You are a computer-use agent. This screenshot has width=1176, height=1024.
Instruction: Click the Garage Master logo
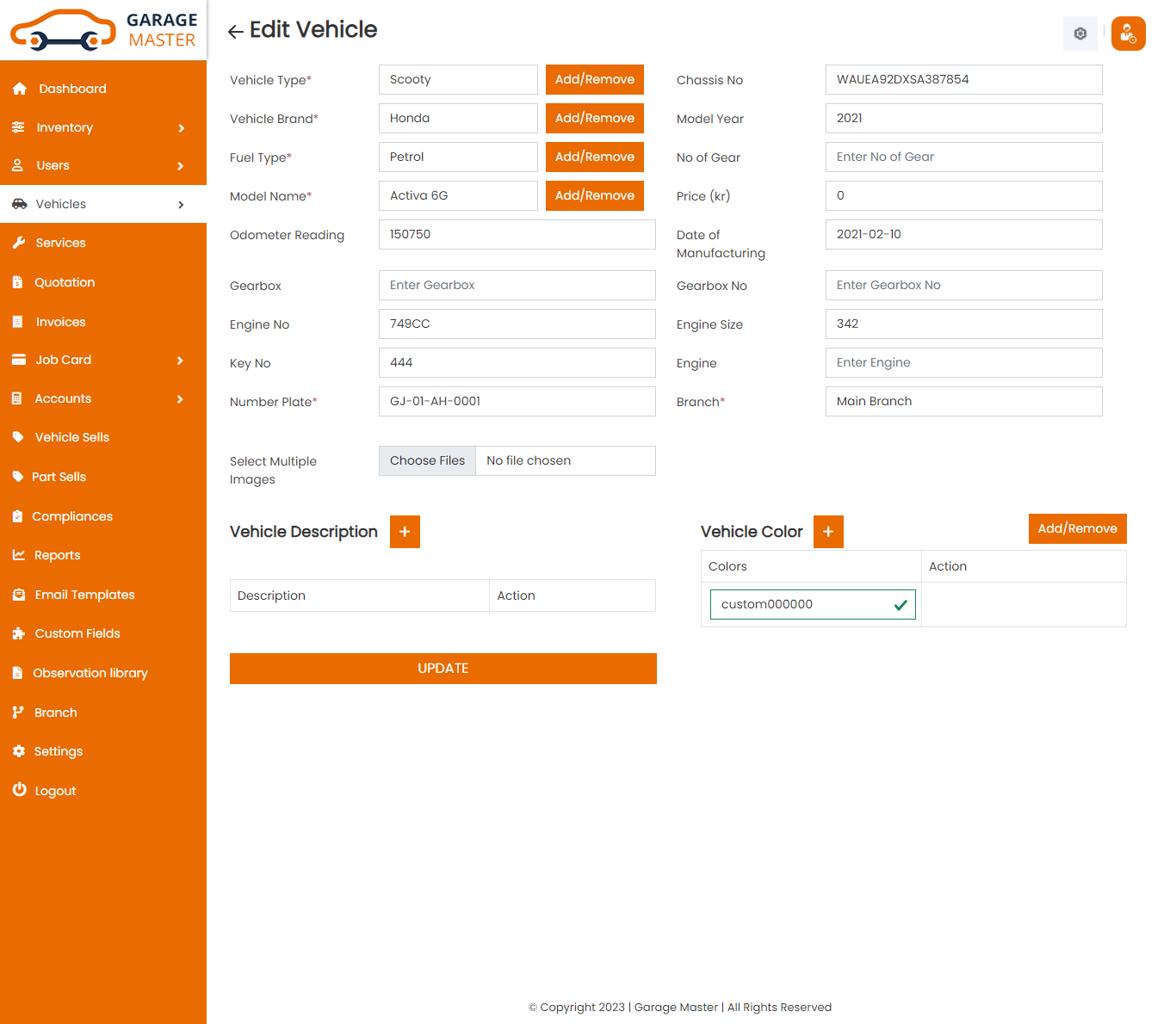pos(103,30)
